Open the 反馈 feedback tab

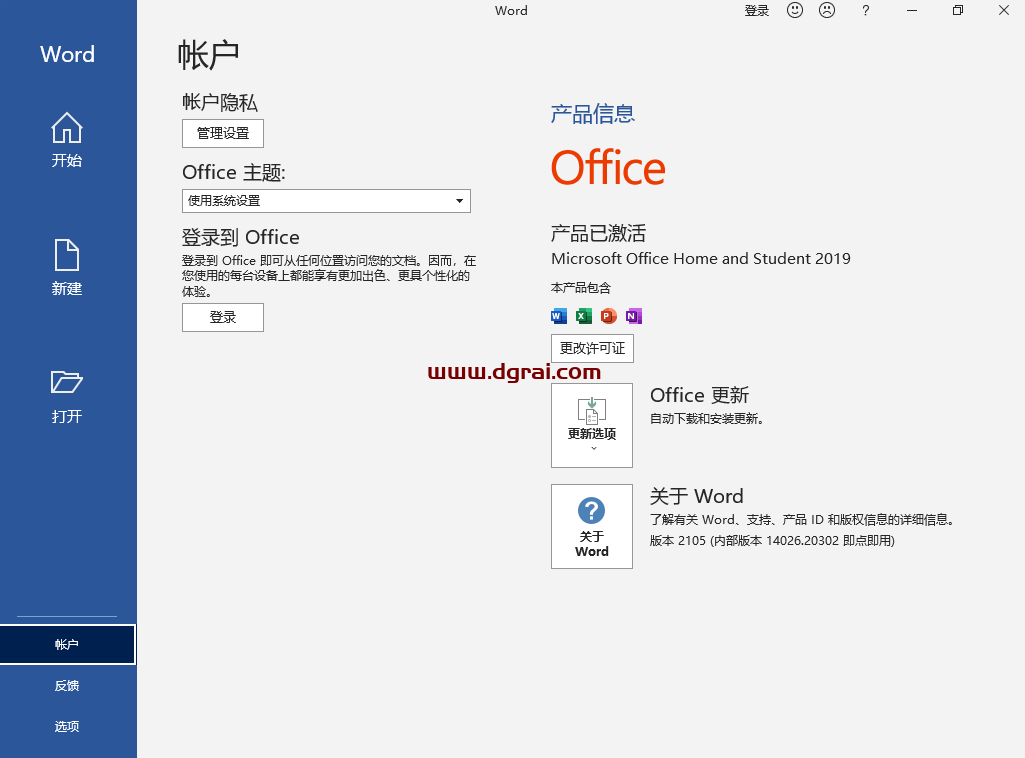point(67,685)
